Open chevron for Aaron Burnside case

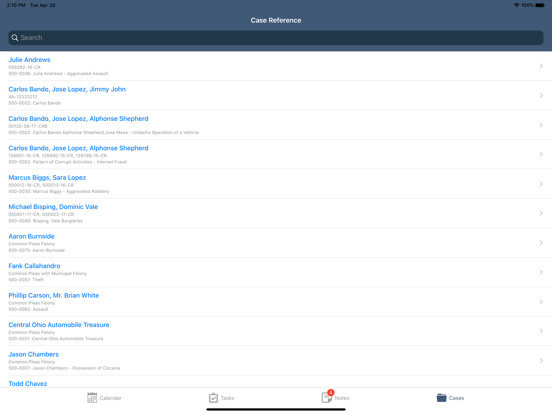[x=541, y=243]
